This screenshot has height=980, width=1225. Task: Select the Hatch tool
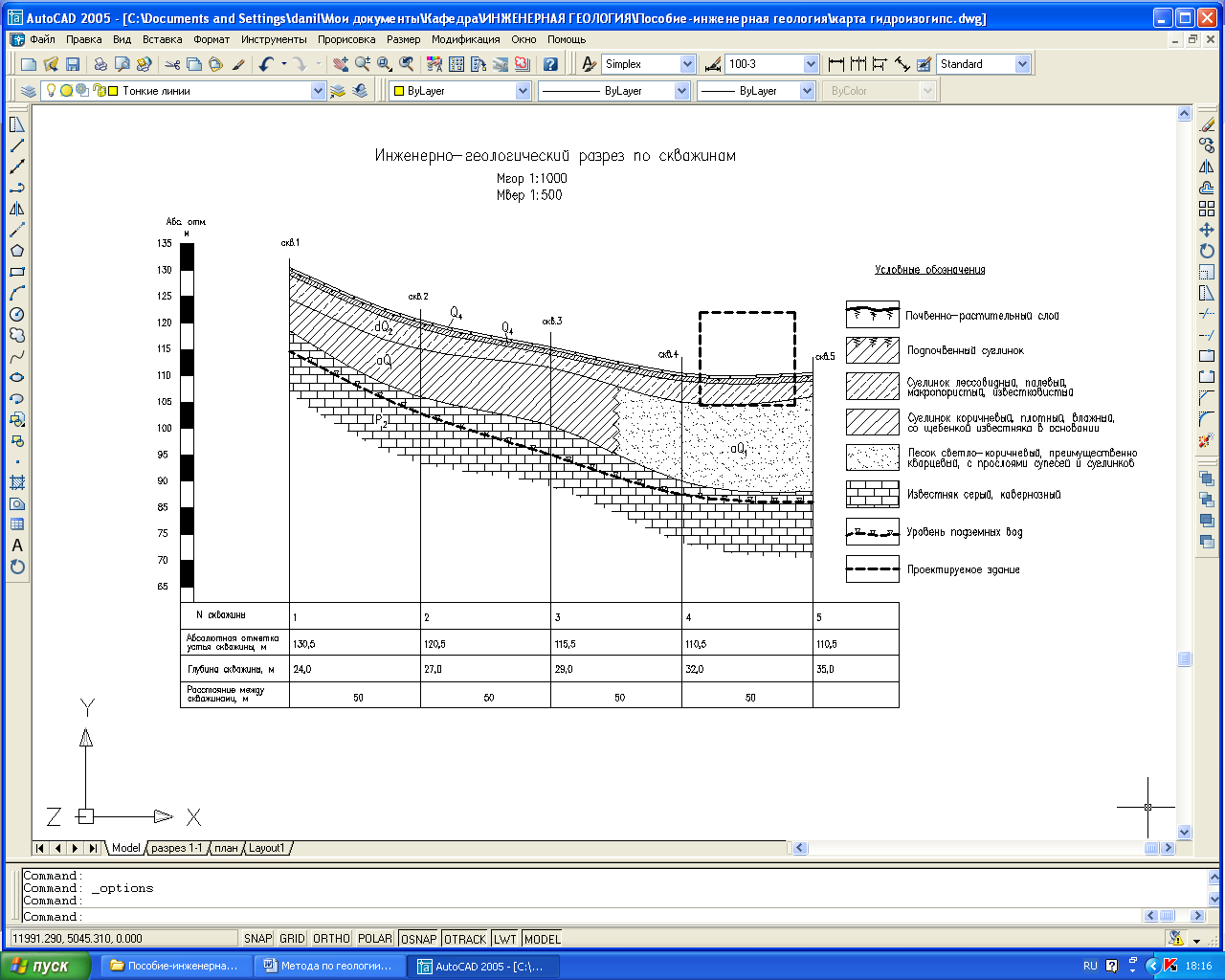pyautogui.click(x=17, y=482)
